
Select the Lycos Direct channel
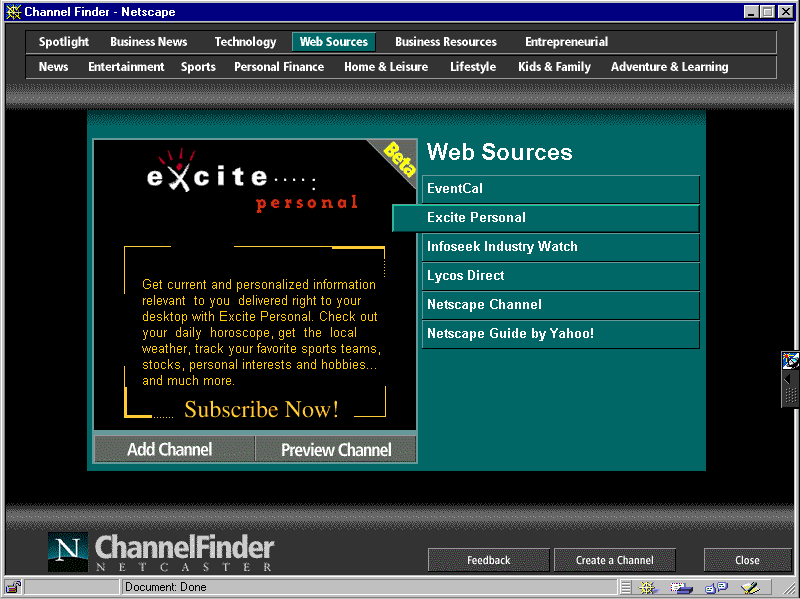pyautogui.click(x=561, y=276)
